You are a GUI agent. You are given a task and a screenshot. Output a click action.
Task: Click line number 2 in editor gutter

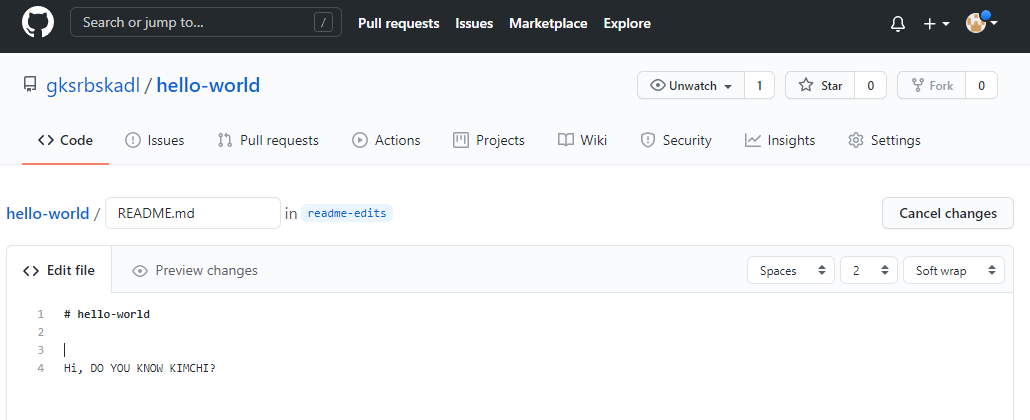click(x=41, y=332)
